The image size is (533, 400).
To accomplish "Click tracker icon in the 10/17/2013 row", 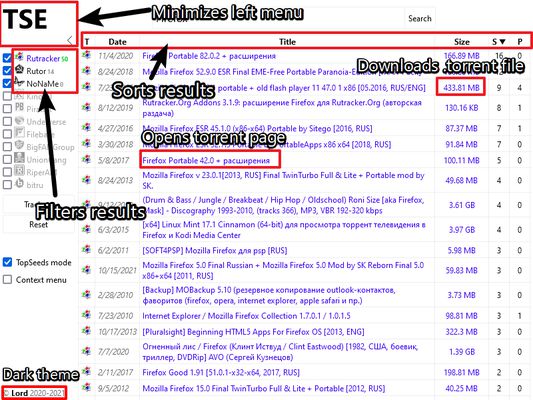I will pos(87,331).
